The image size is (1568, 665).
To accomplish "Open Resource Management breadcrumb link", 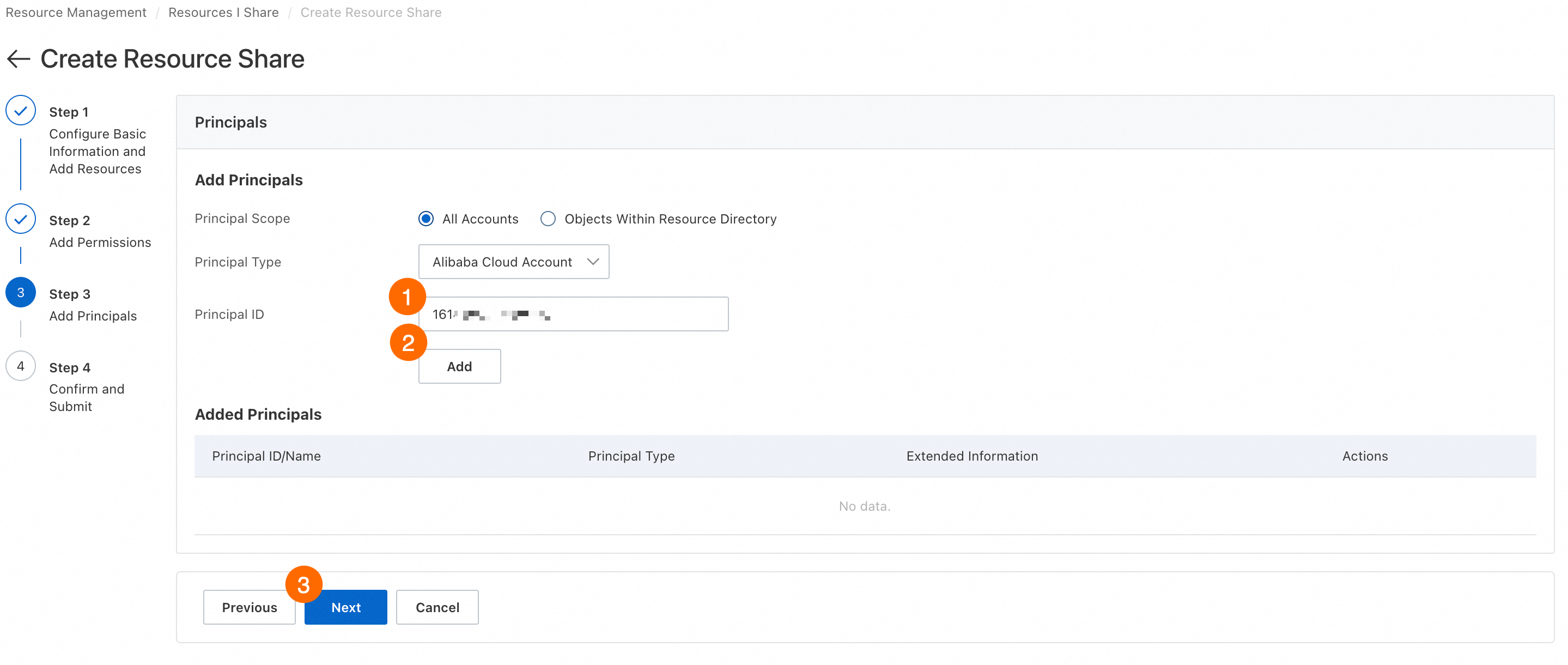I will pyautogui.click(x=76, y=12).
